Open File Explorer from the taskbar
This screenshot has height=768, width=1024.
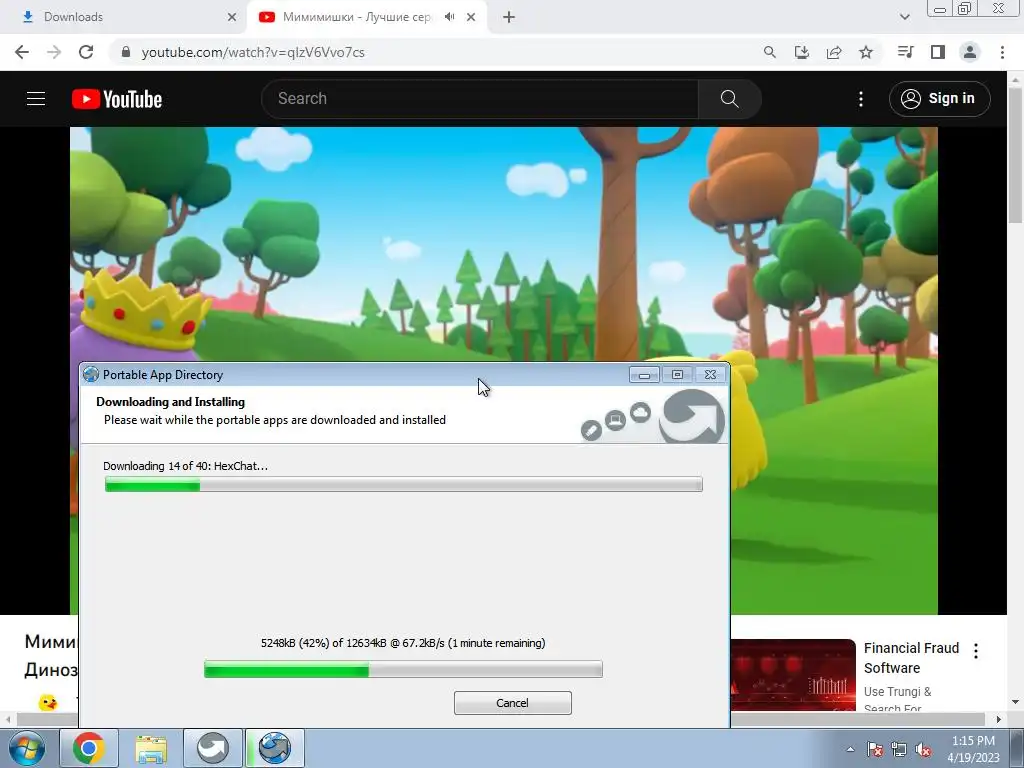click(x=151, y=748)
